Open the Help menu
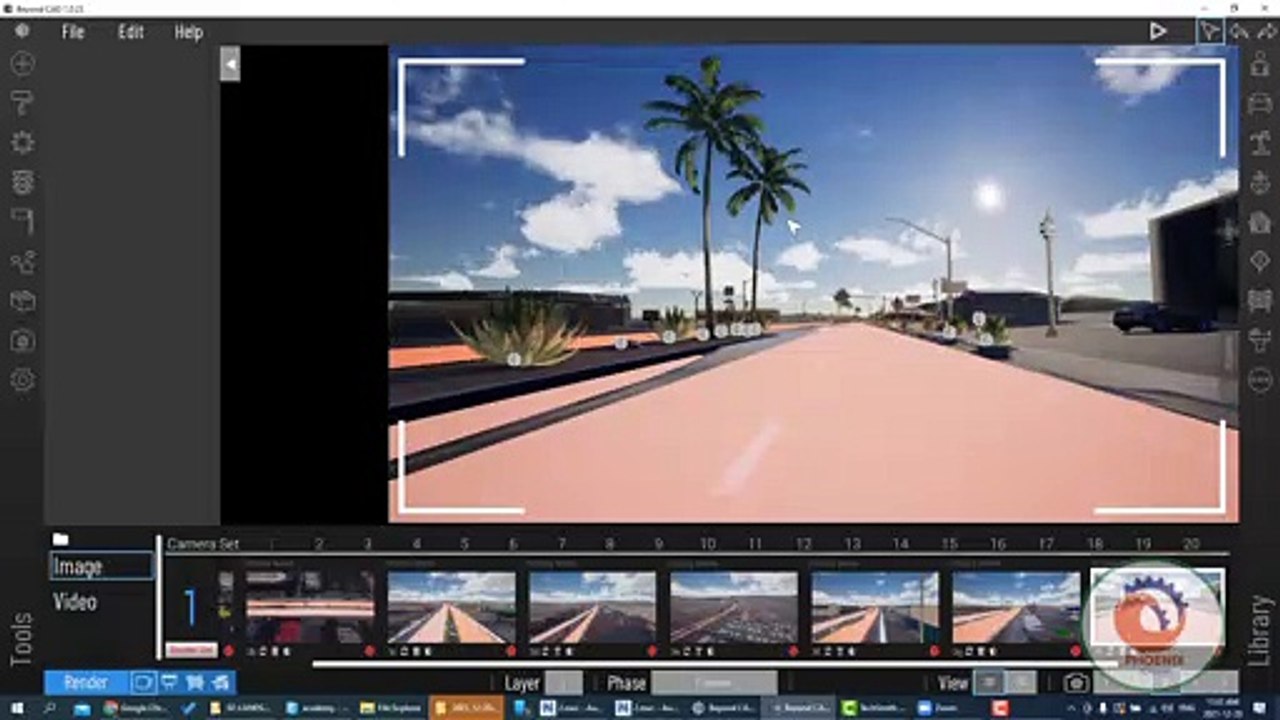This screenshot has width=1280, height=720. tap(189, 32)
